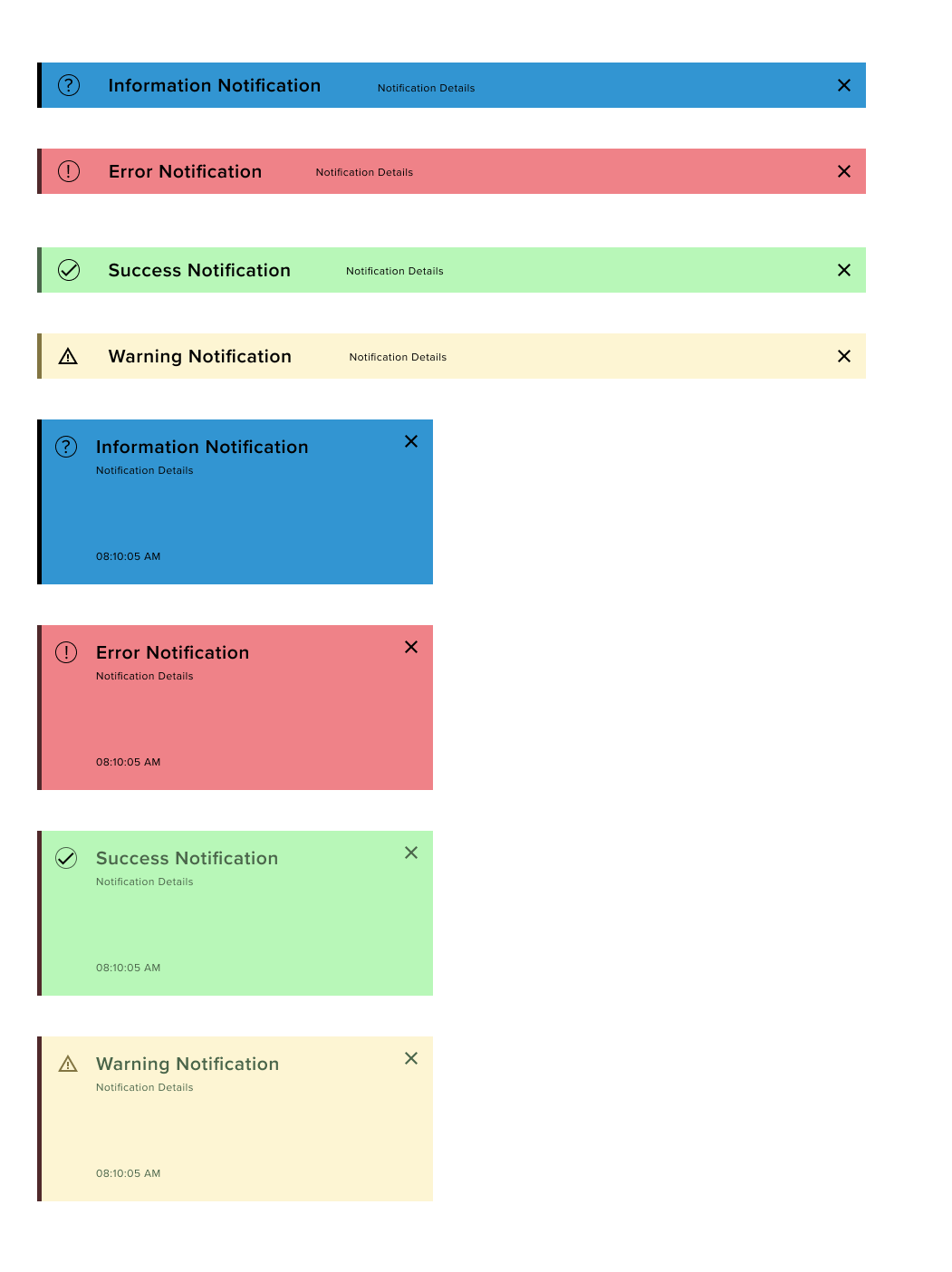Click the 08:10:05 AM timestamp in Information toast
The image size is (952, 1272).
pos(129,556)
